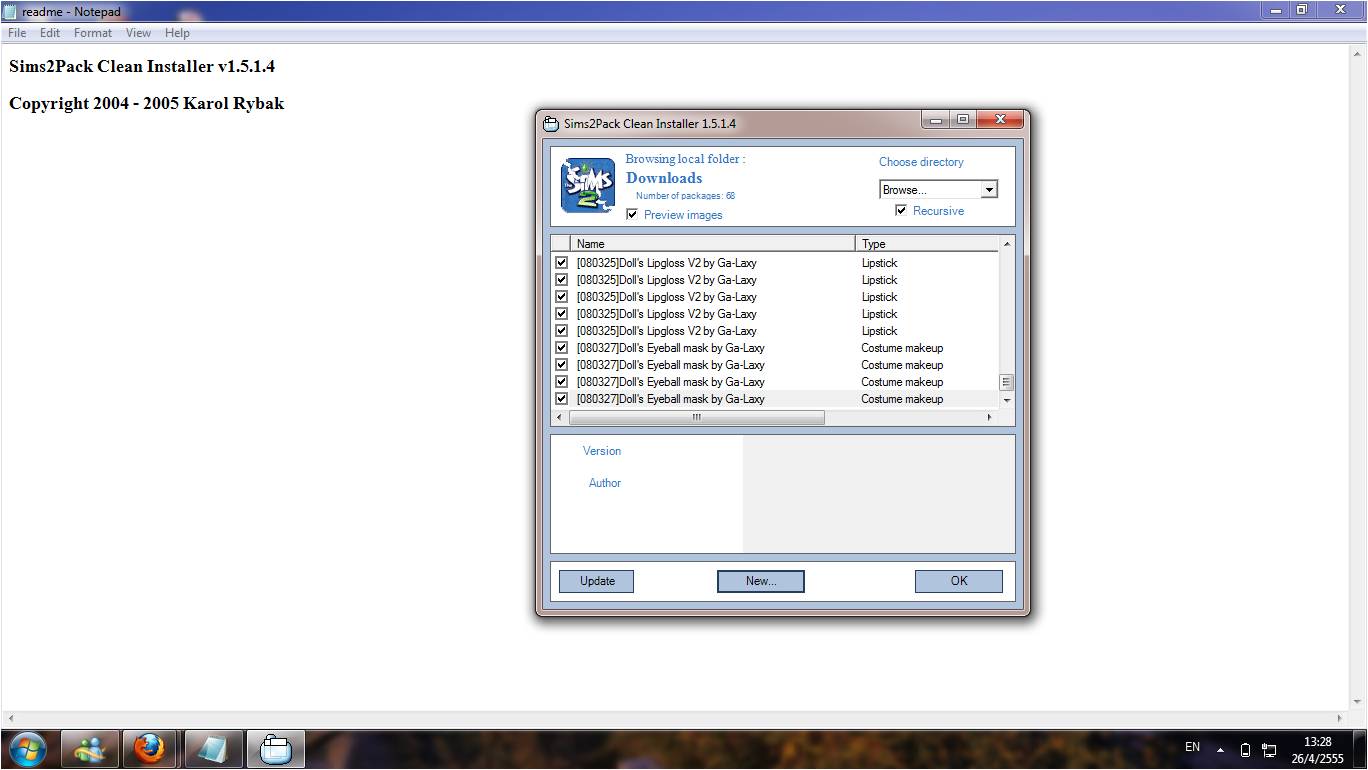Click Notepad horizontal scroll right arrow
The image size is (1368, 770).
(x=1340, y=718)
